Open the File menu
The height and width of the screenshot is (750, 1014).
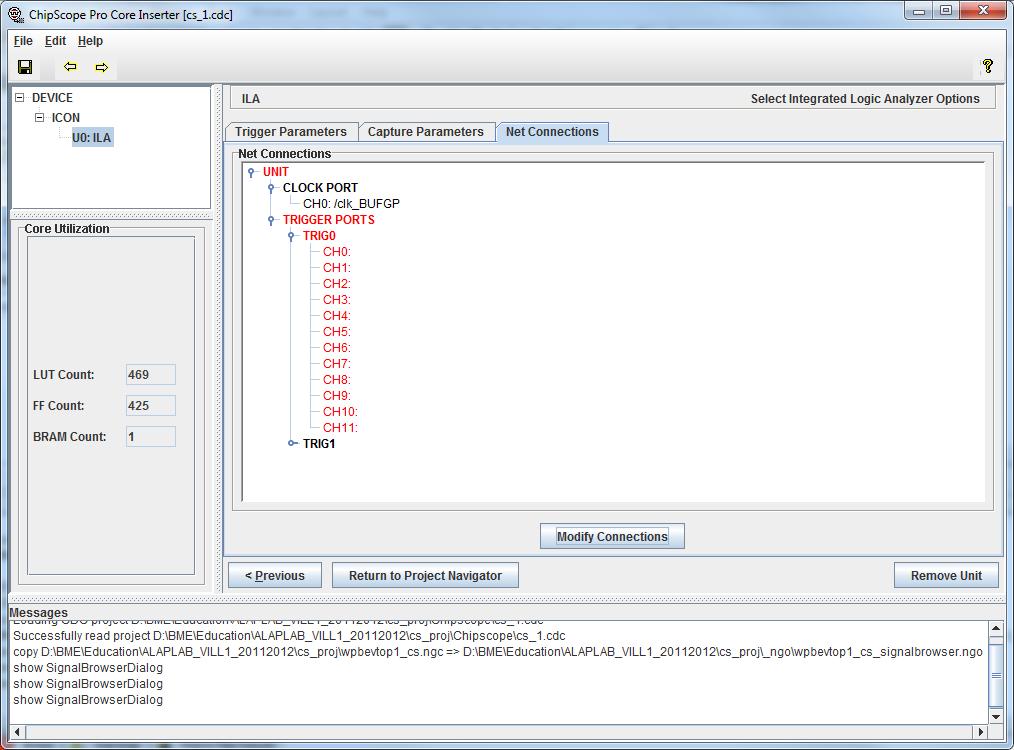tap(23, 41)
